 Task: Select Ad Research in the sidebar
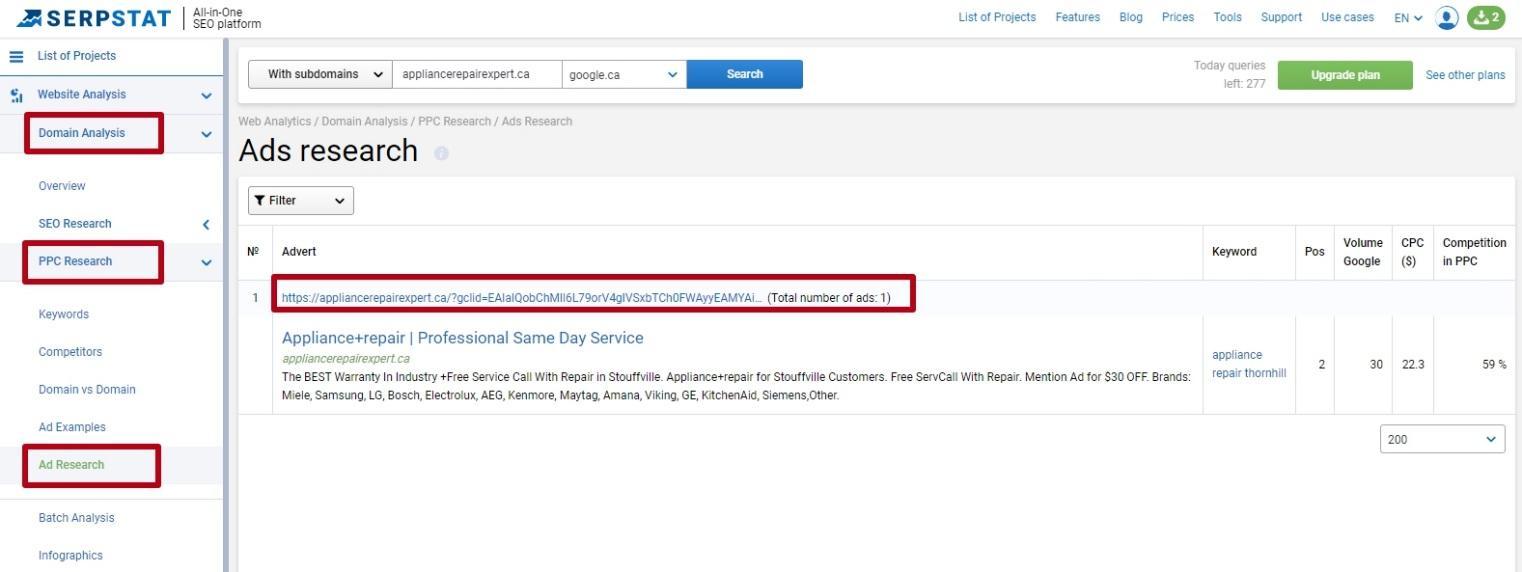click(x=71, y=465)
